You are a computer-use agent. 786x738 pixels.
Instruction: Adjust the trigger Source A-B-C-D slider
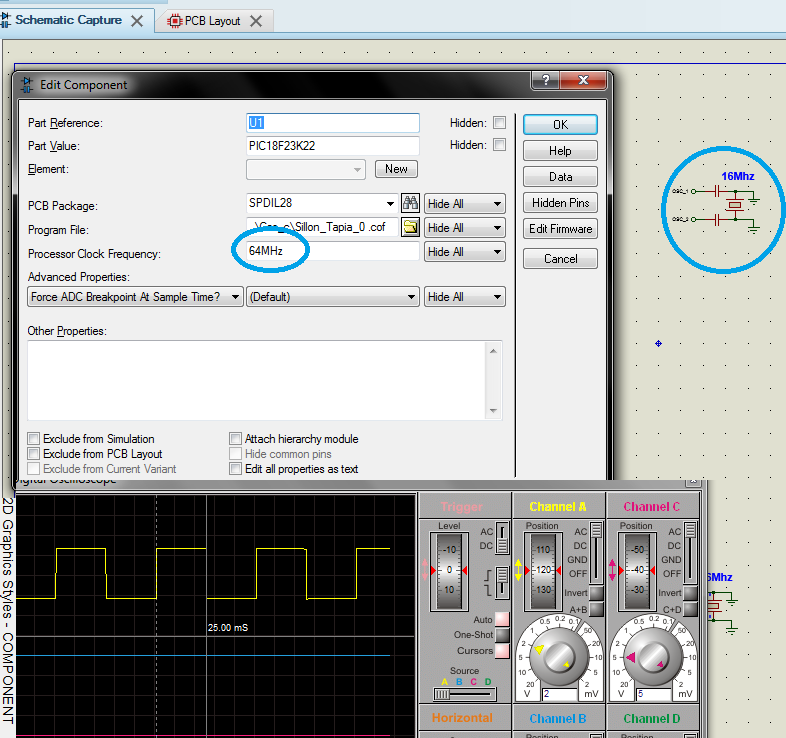(465, 694)
